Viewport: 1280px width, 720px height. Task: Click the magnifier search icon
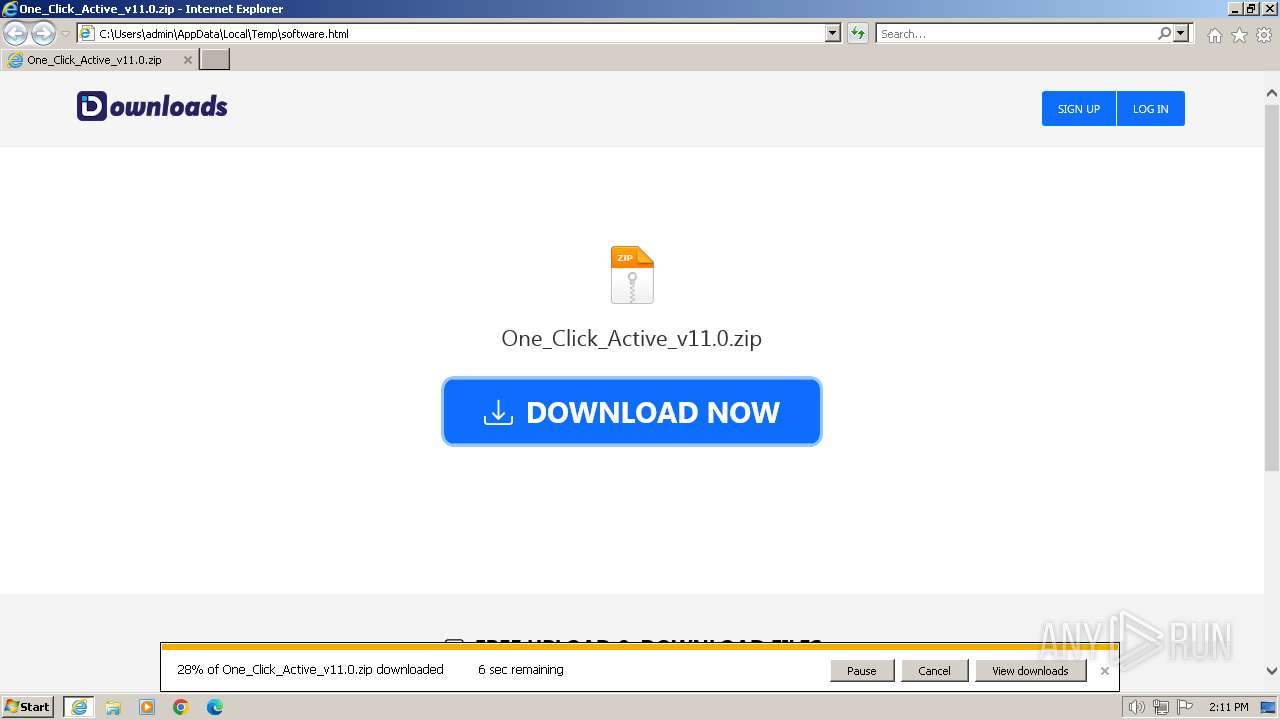tap(1164, 34)
